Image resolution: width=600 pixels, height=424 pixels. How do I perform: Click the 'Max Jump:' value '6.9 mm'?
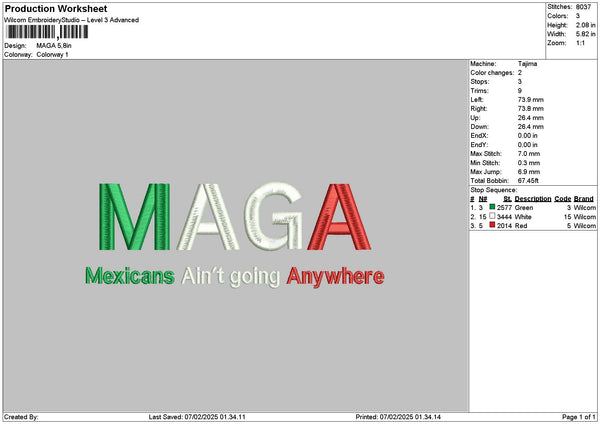coord(529,172)
